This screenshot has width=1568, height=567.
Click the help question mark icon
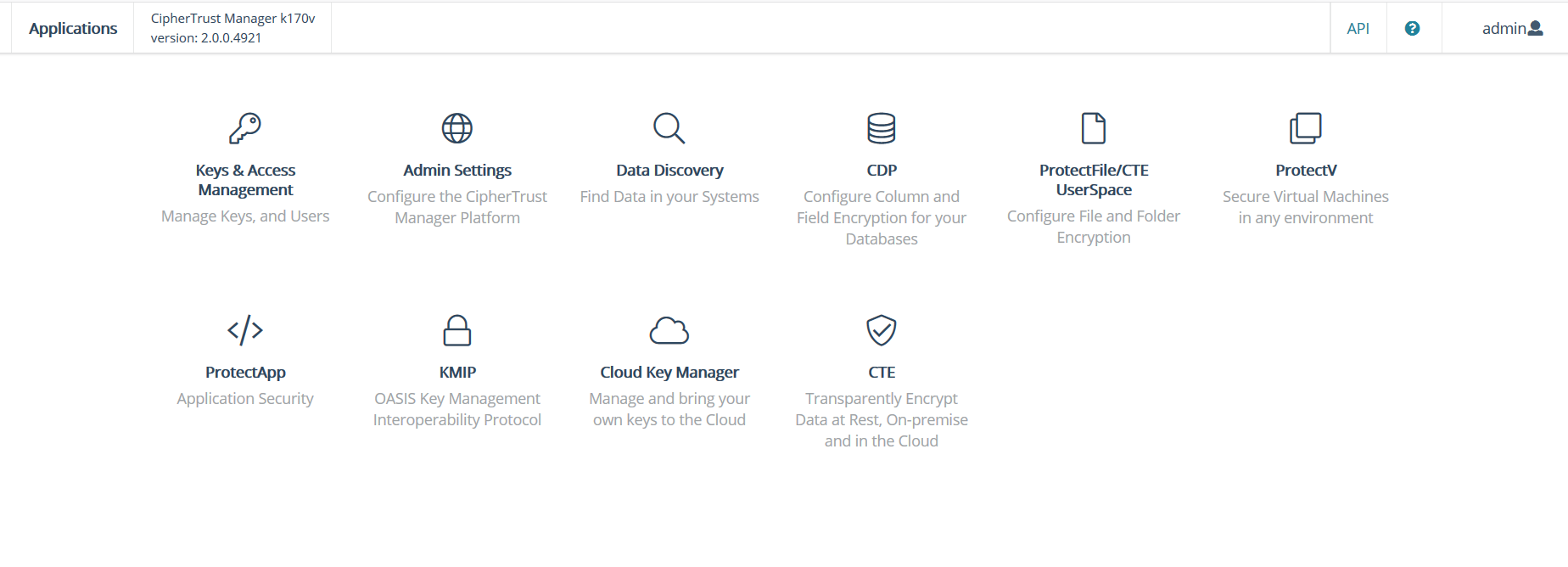click(1412, 28)
